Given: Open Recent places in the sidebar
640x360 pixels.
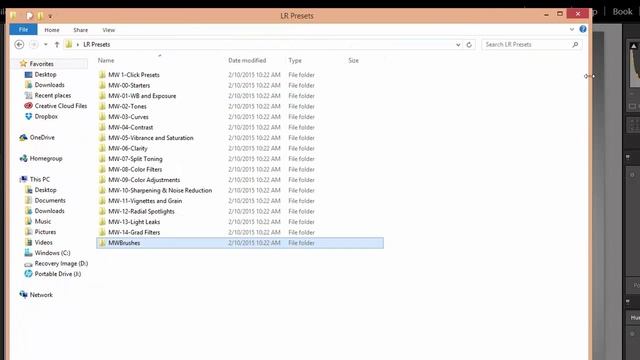Looking at the screenshot, I should coord(53,95).
